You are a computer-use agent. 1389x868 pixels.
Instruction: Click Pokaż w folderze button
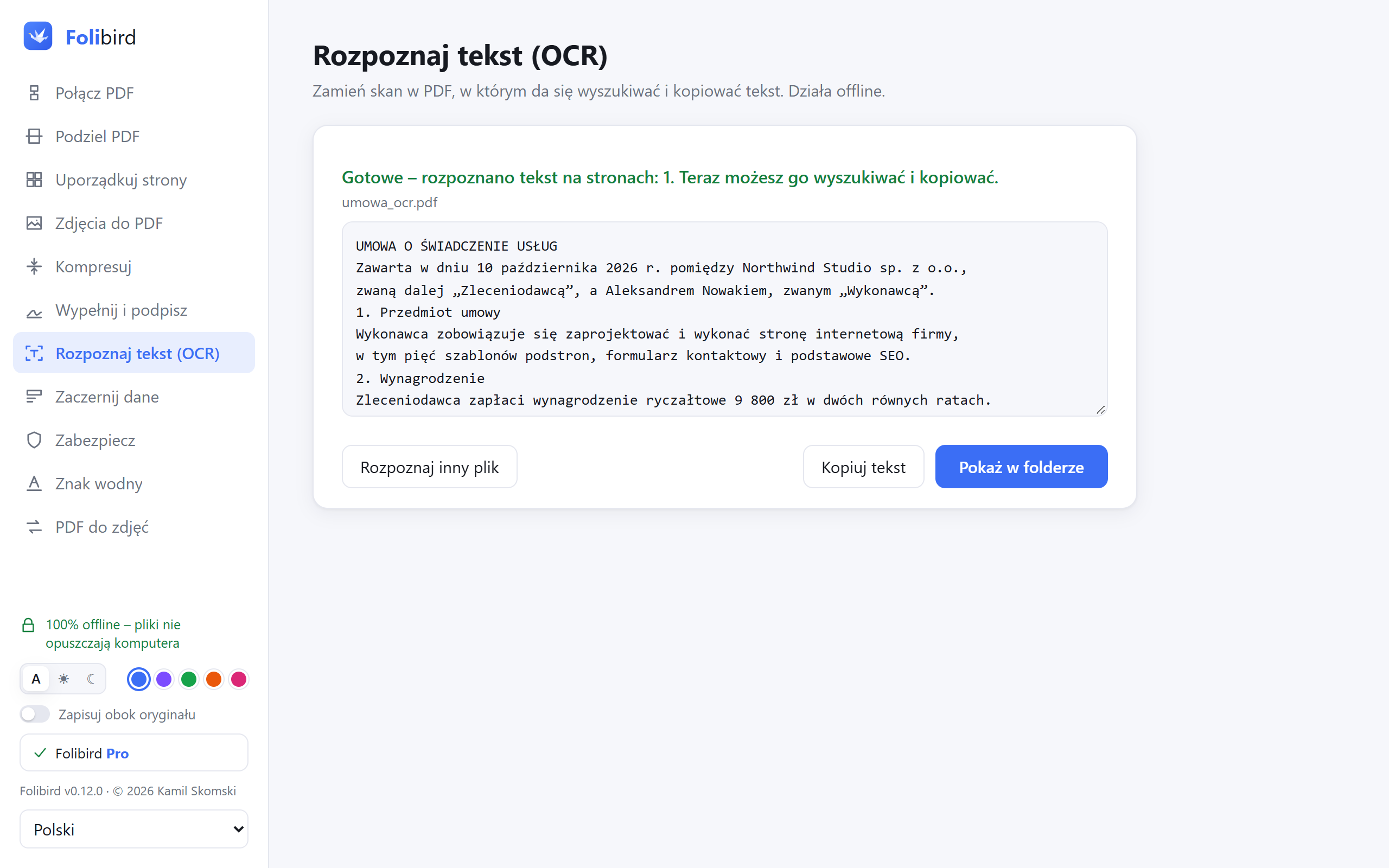pos(1021,467)
